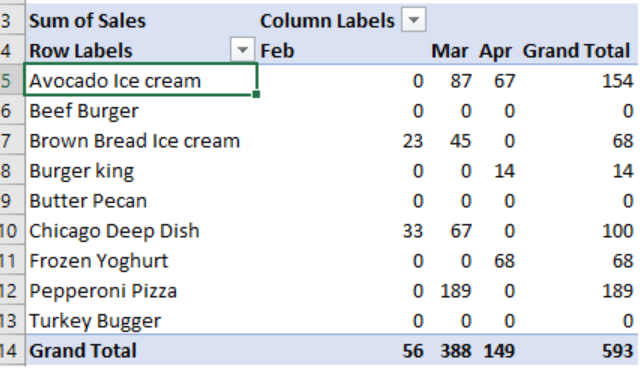Screen dimensions: 642x369
Task: Select the Mar column header
Action: click(x=450, y=51)
